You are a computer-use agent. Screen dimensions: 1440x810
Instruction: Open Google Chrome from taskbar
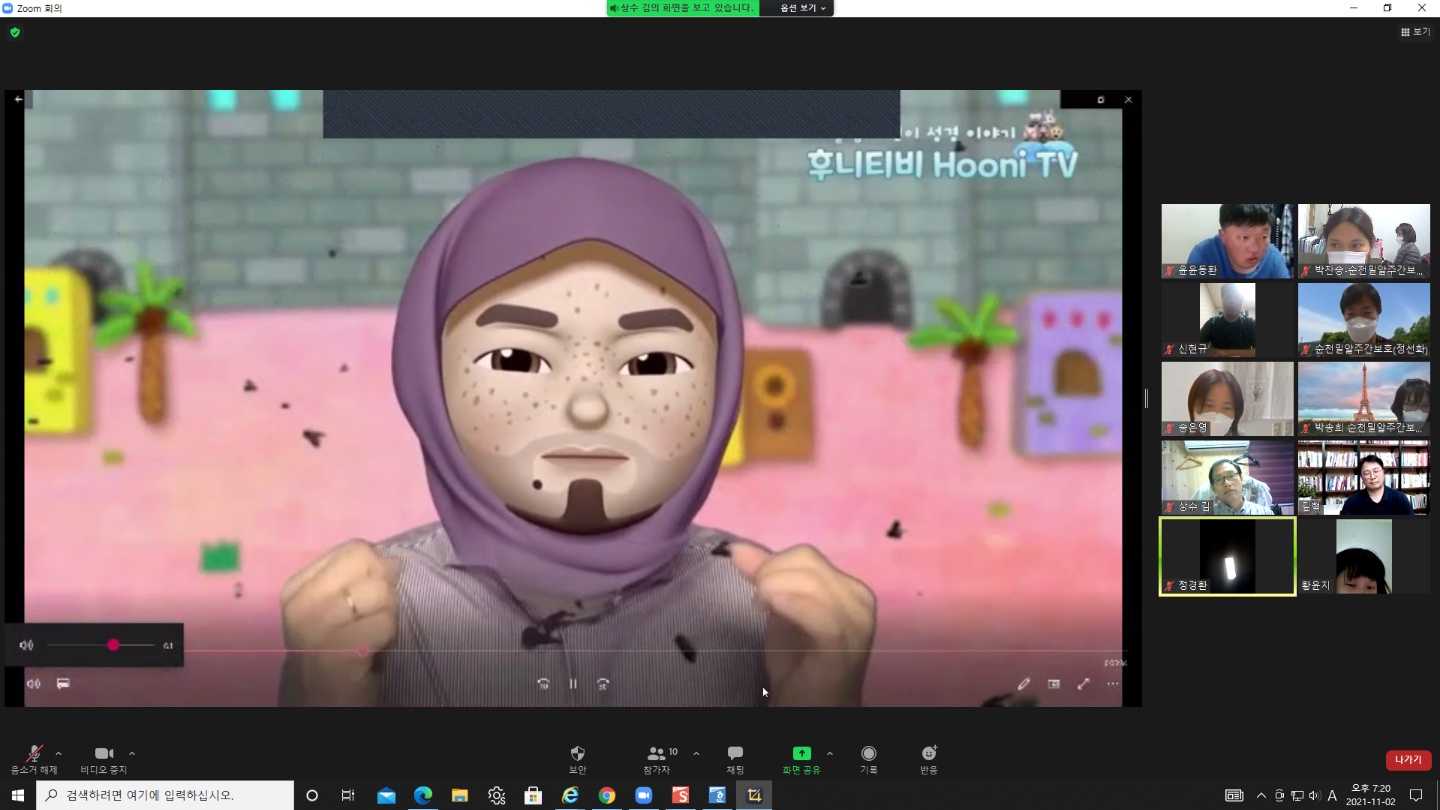[607, 795]
